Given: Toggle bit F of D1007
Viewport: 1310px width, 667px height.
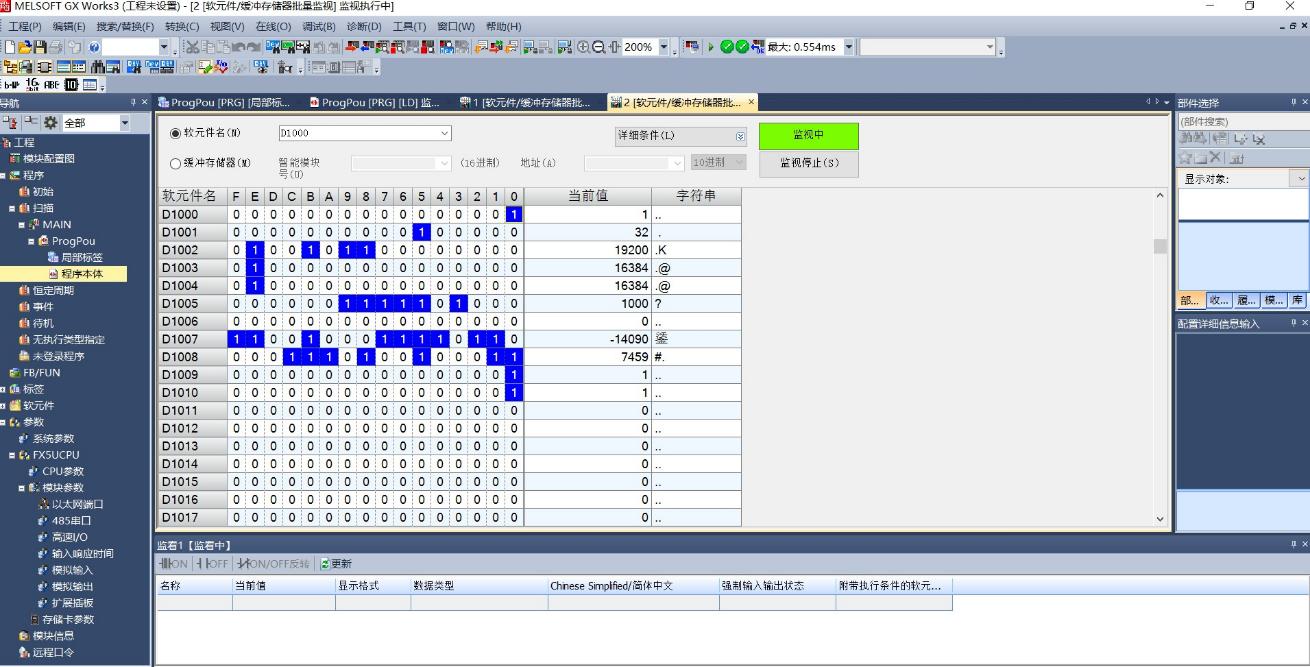Looking at the screenshot, I should pos(236,339).
